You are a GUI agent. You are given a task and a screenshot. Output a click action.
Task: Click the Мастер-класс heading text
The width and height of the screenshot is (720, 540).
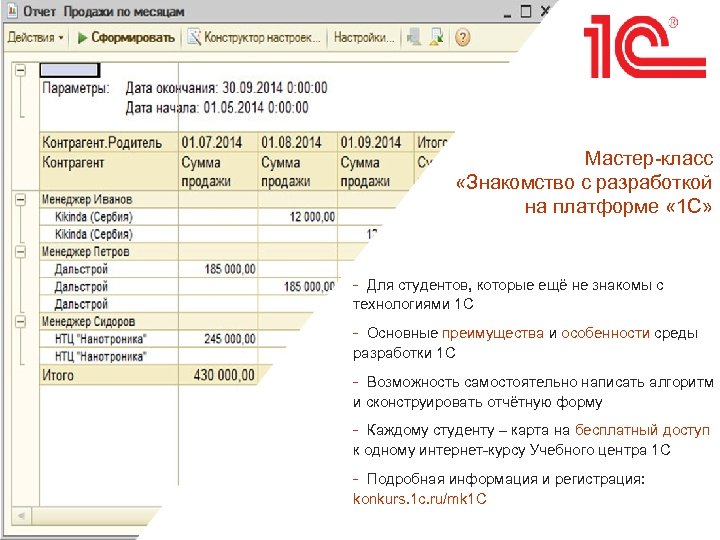tap(649, 158)
